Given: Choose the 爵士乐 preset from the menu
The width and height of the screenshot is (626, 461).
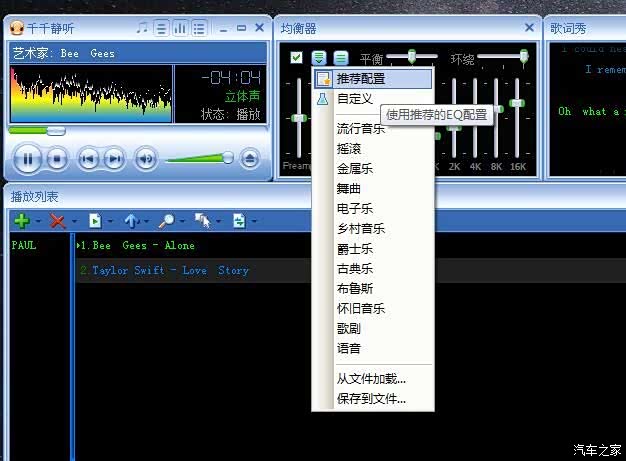Looking at the screenshot, I should [x=355, y=249].
